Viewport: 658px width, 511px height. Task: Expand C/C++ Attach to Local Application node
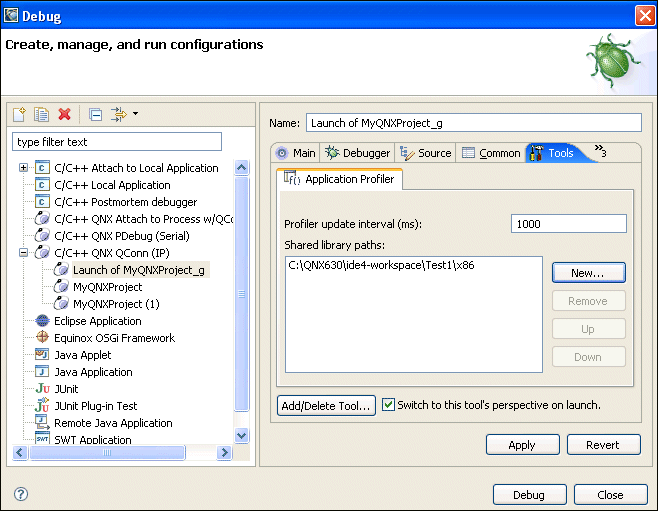point(23,168)
